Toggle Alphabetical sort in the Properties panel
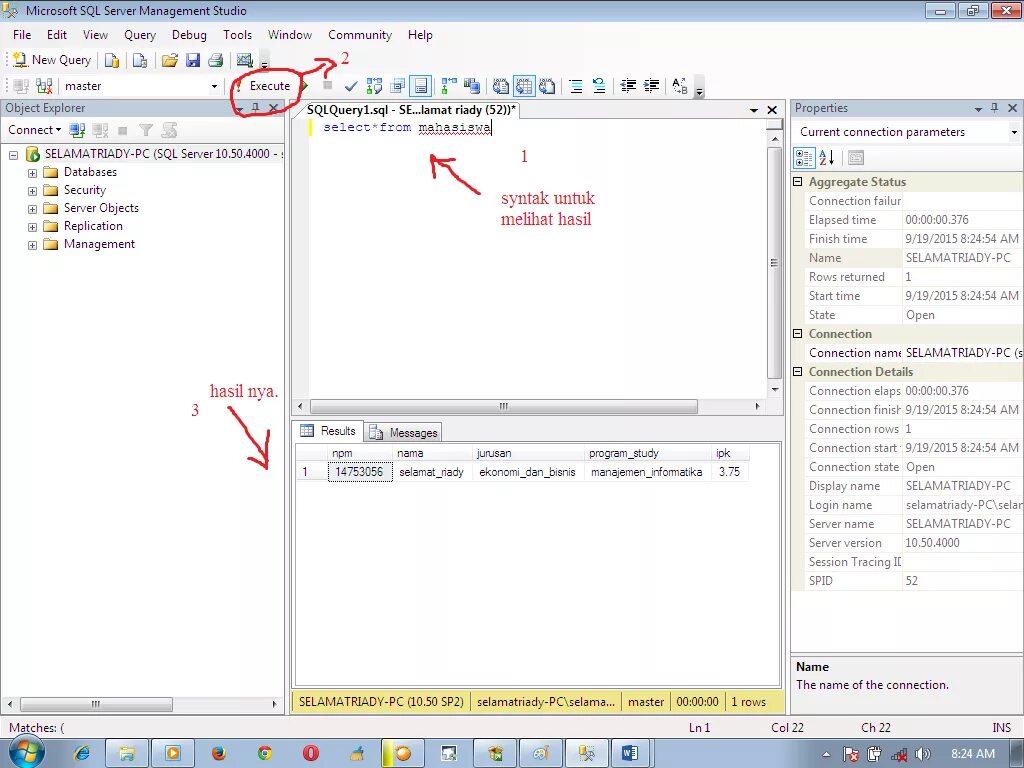Viewport: 1024px width, 768px height. [x=827, y=157]
